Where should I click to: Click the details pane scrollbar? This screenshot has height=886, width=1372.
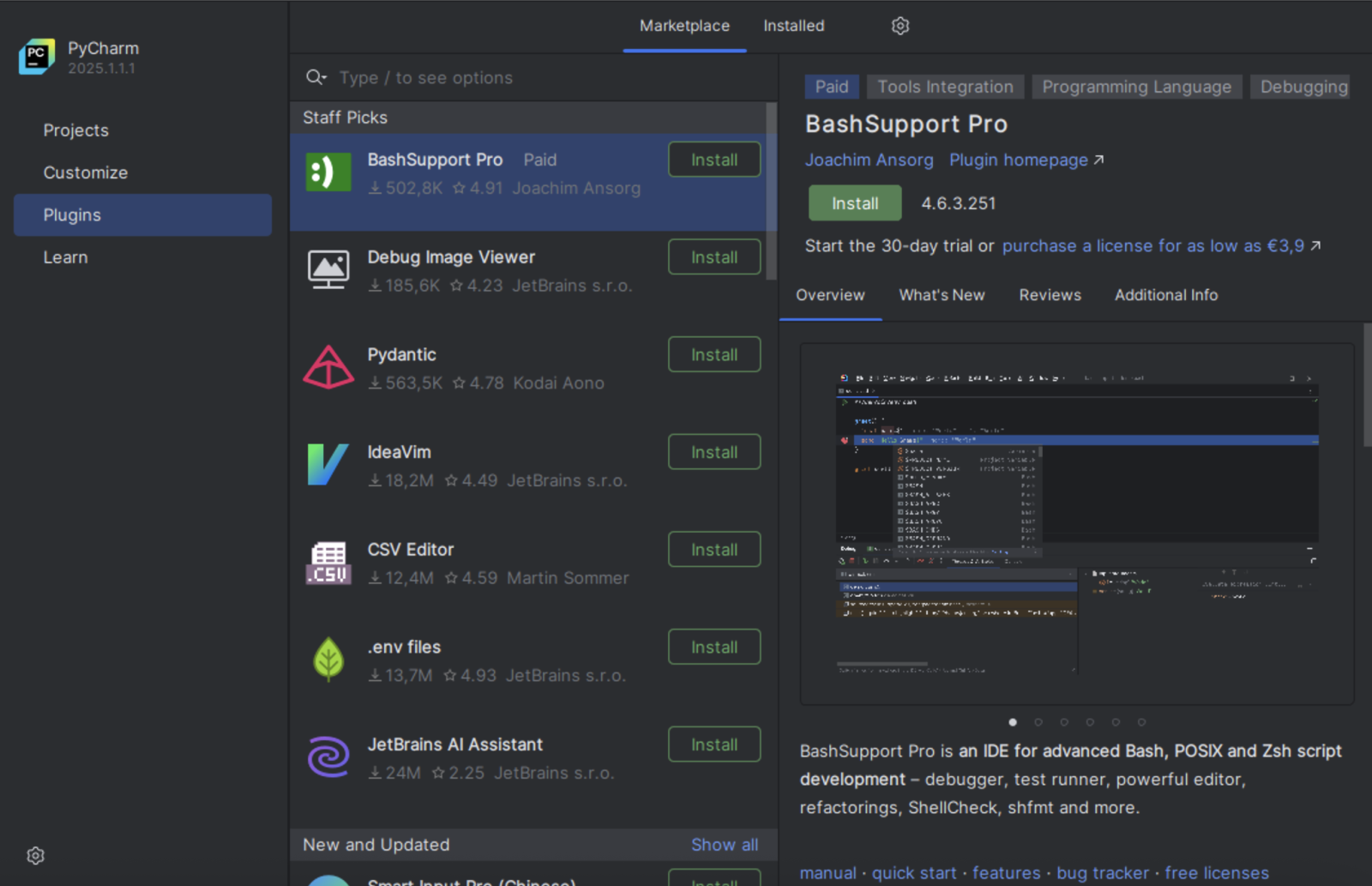[x=1367, y=385]
